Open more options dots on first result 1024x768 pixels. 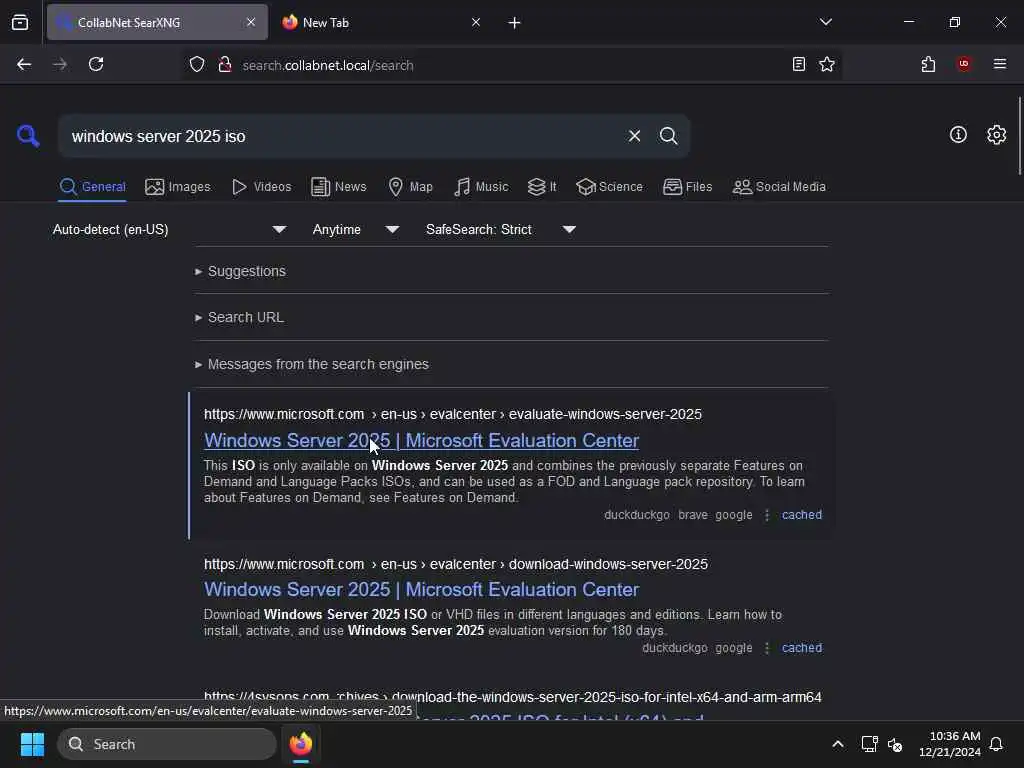(767, 515)
